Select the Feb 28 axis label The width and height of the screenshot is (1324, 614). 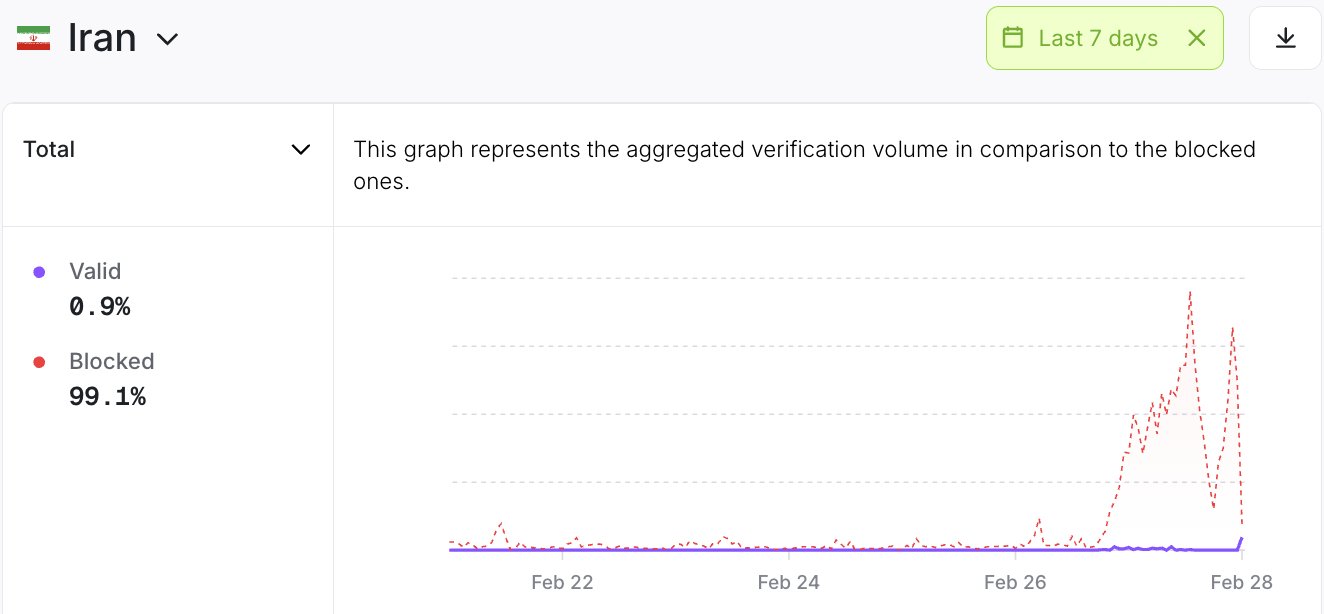pyautogui.click(x=1241, y=583)
